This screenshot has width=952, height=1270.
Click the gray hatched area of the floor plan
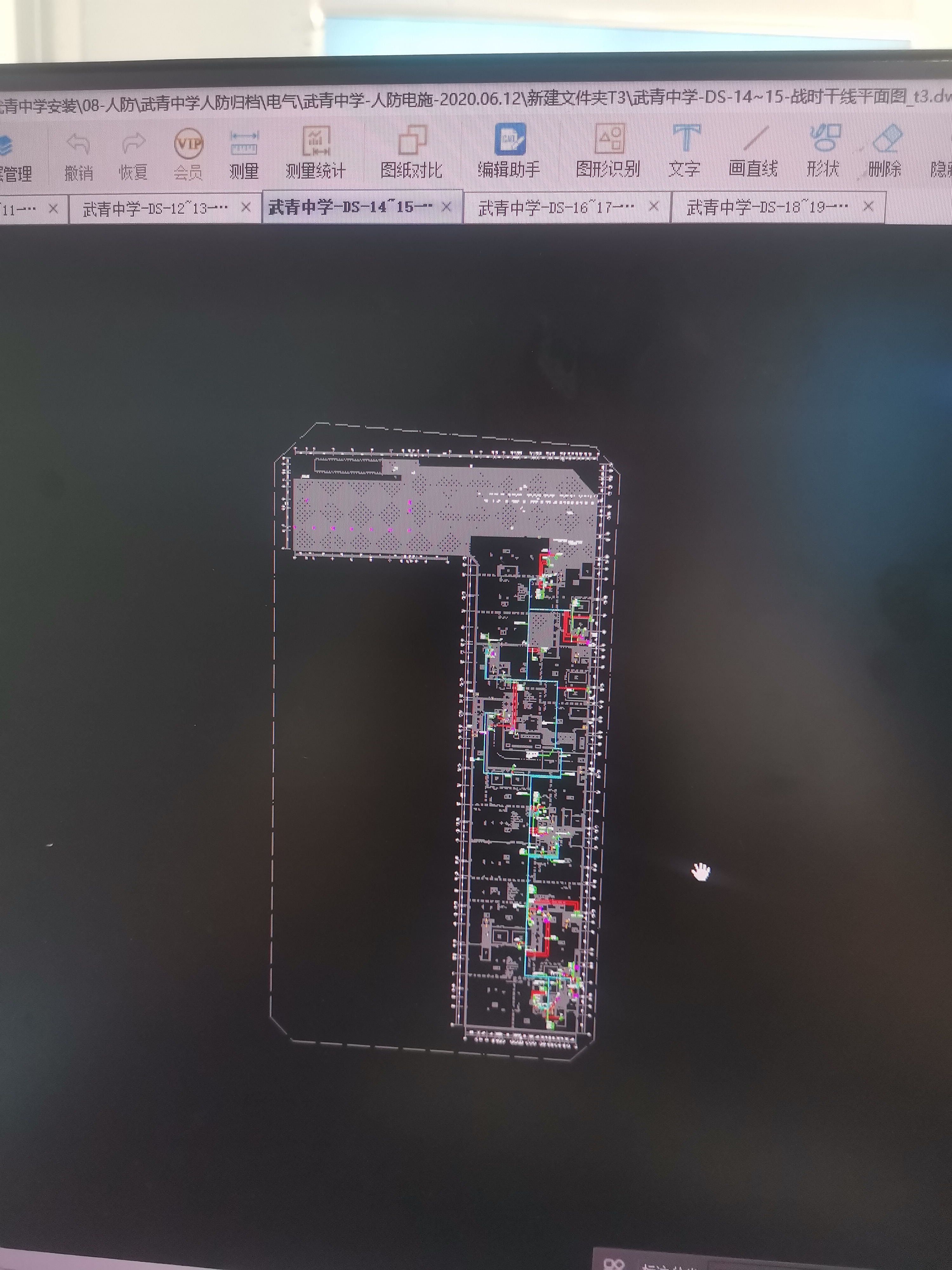(442, 511)
